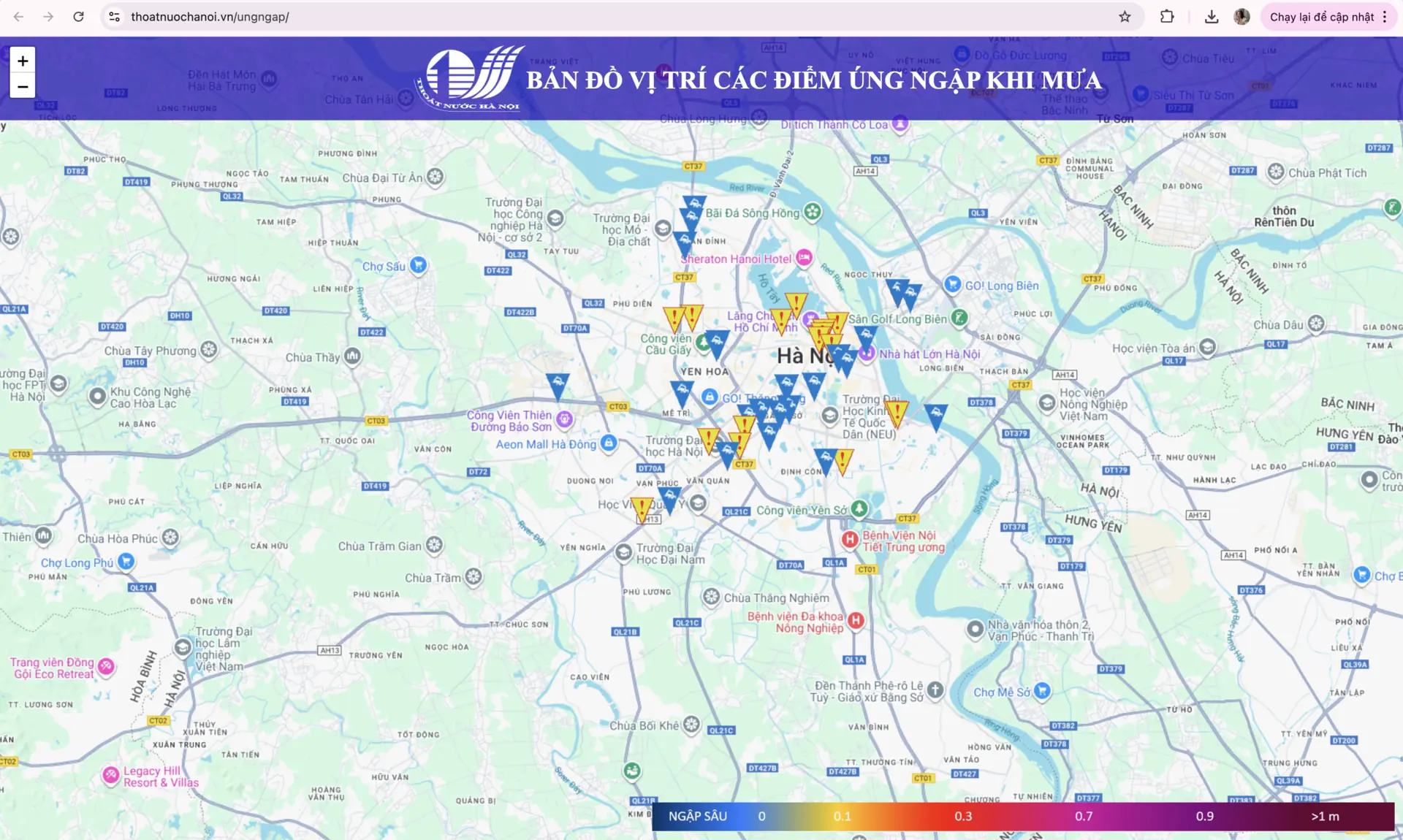Select the Bệnh Viện Nội Tiết hospital icon

pos(849,541)
